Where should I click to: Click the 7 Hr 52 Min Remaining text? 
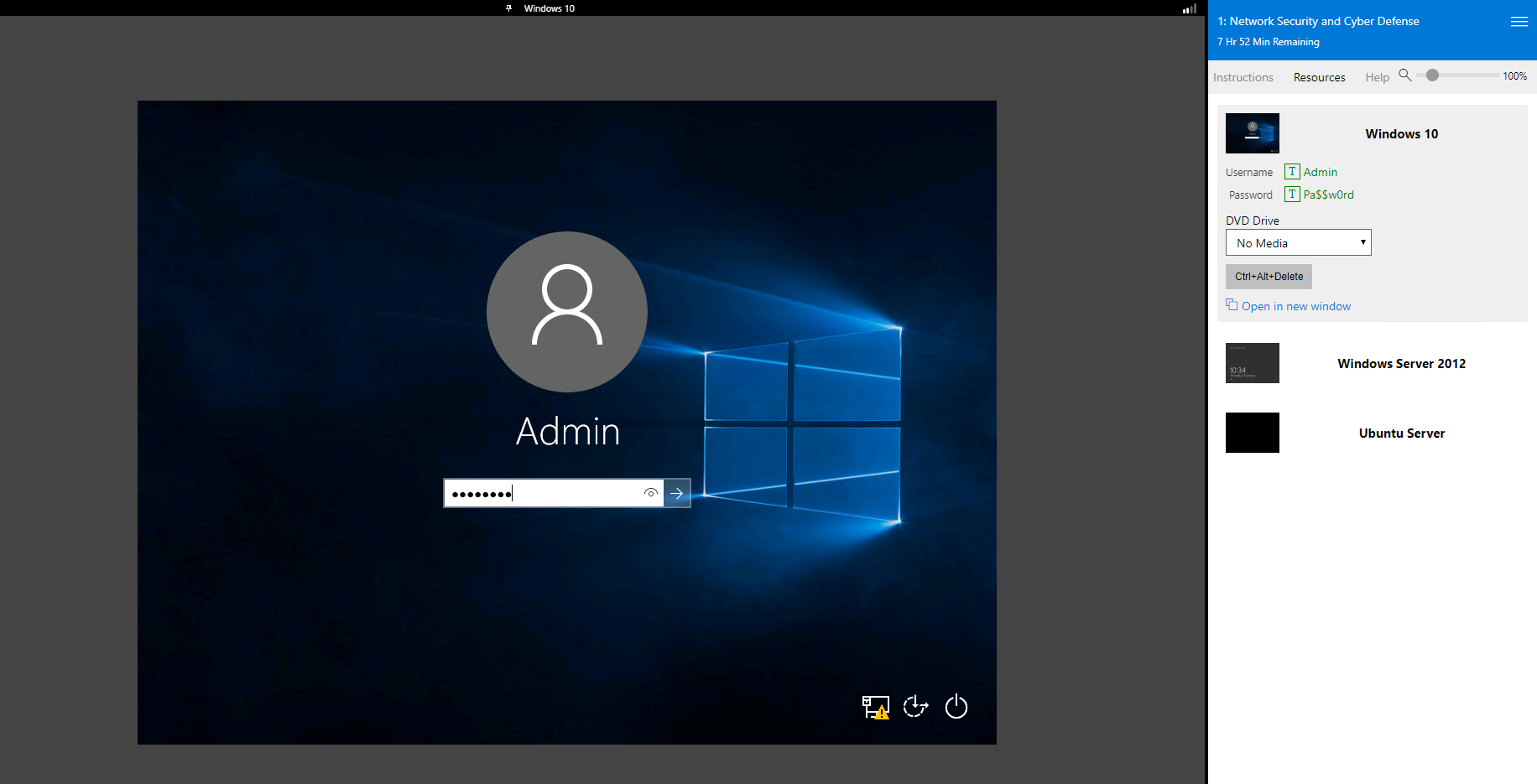click(1269, 42)
